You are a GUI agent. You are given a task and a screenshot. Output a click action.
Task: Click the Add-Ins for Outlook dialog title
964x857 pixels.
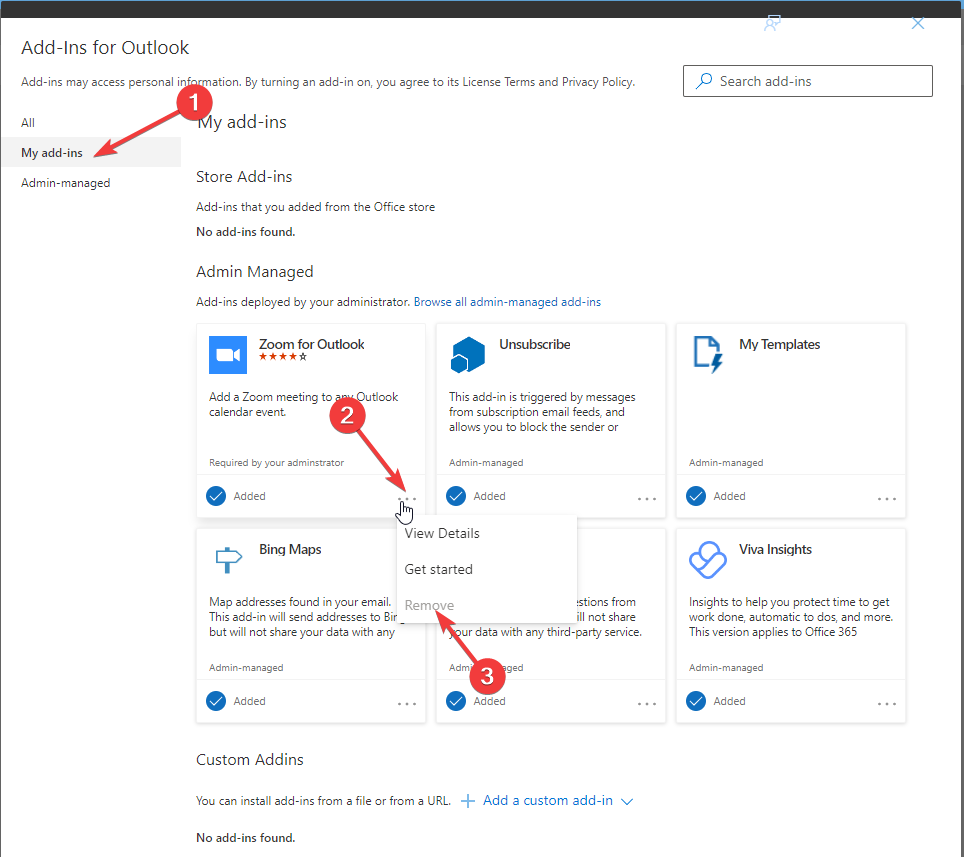tap(105, 47)
